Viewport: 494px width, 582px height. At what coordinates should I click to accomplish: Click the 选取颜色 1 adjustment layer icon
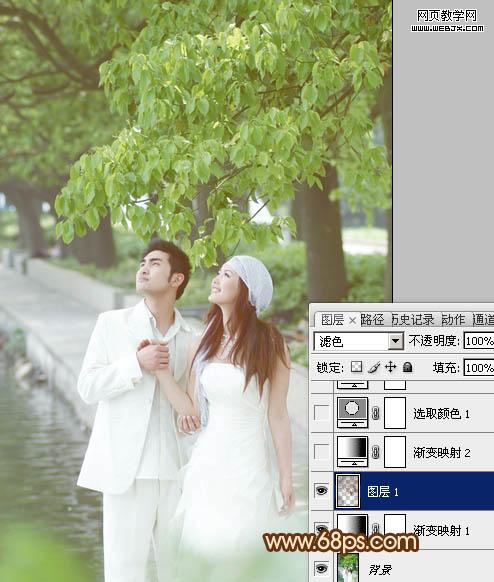point(352,412)
